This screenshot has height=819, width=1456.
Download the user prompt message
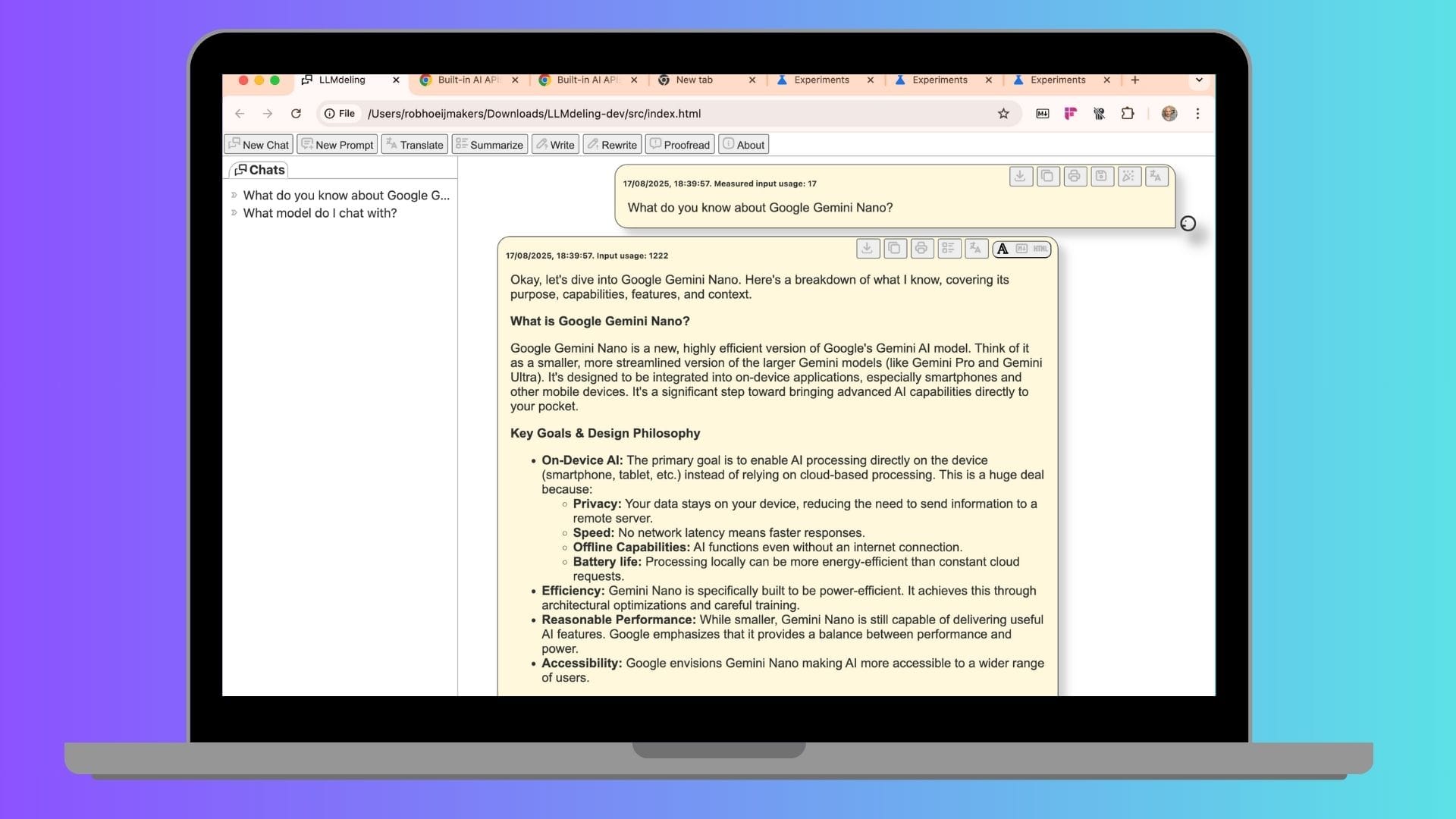click(1020, 176)
